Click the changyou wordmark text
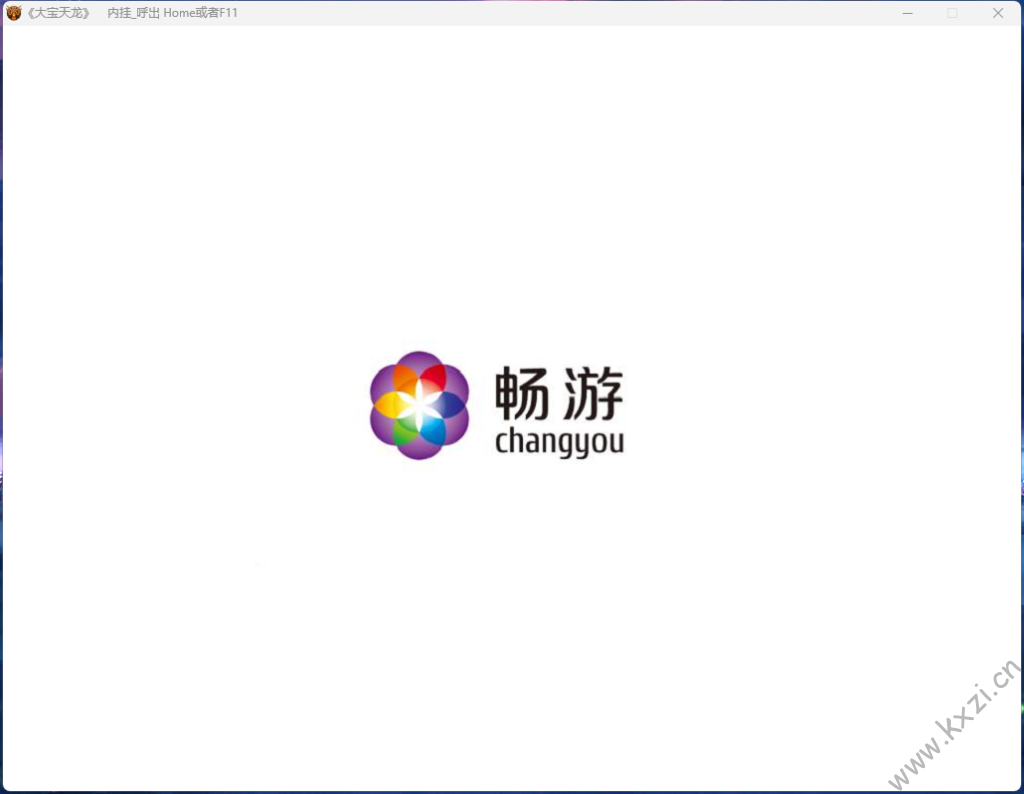 click(560, 443)
